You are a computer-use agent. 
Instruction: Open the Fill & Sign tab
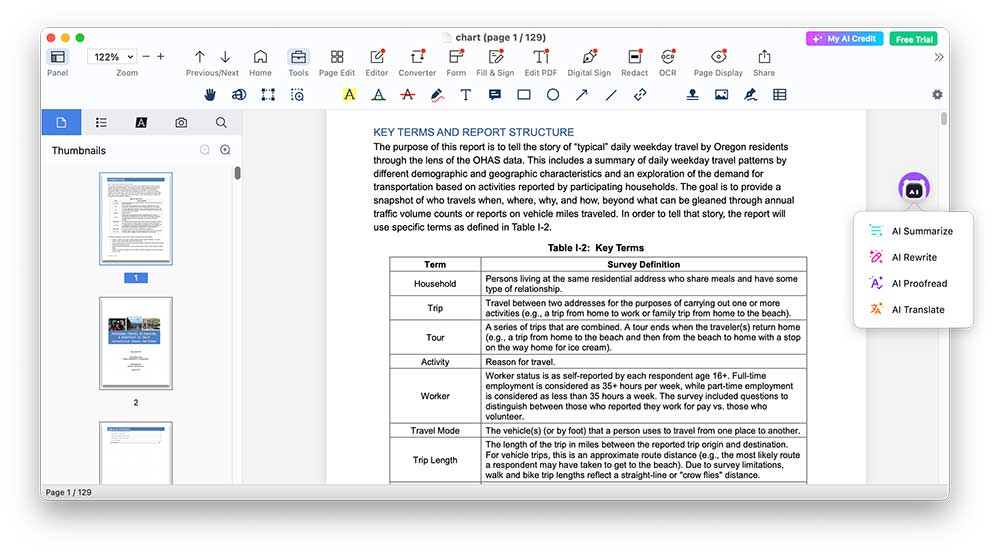495,62
